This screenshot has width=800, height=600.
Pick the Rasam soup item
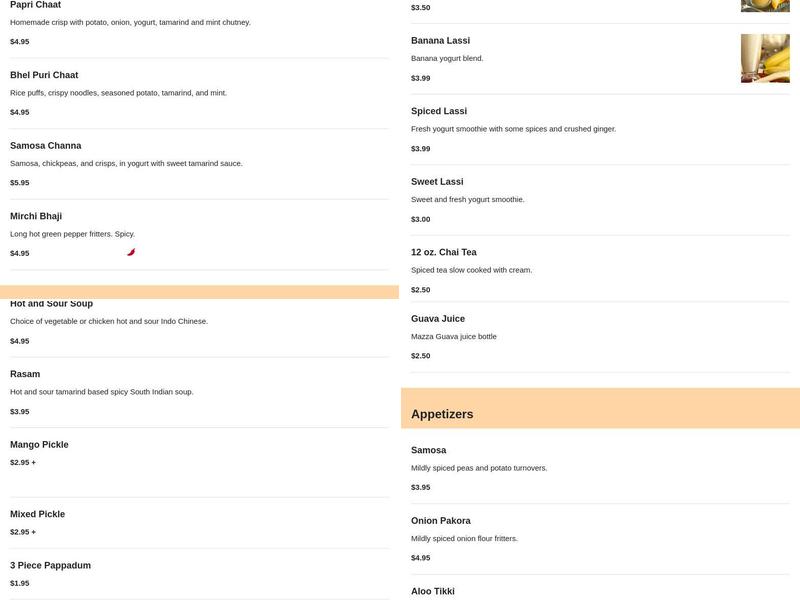(25, 374)
